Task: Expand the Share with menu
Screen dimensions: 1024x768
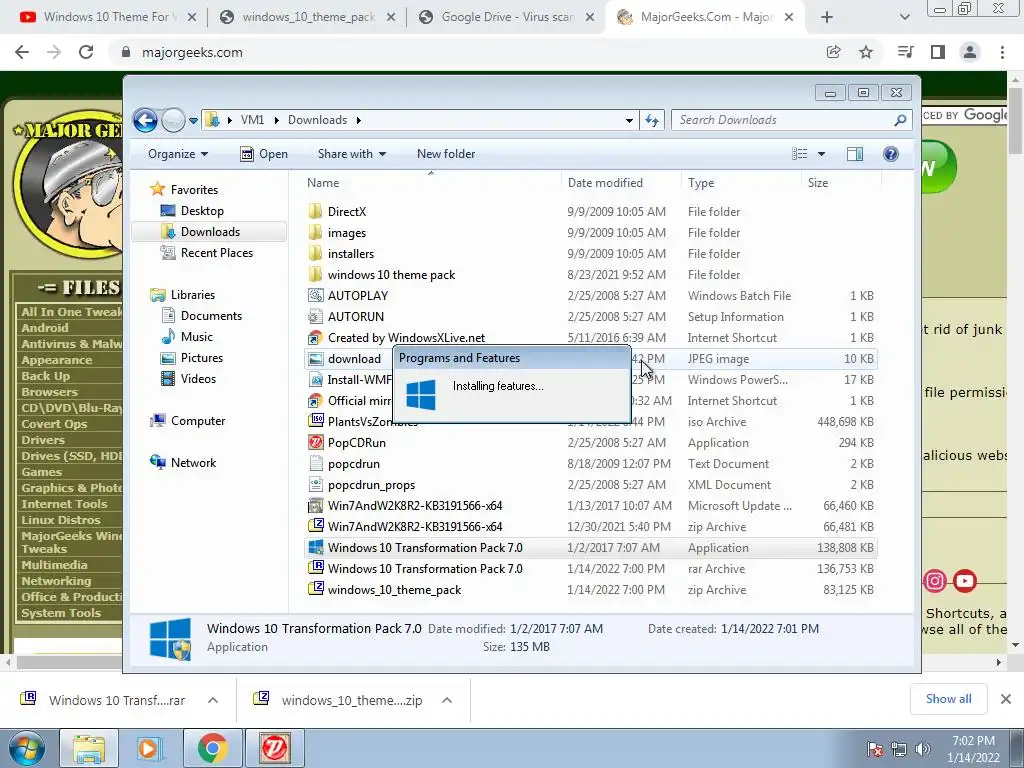Action: pyautogui.click(x=351, y=154)
